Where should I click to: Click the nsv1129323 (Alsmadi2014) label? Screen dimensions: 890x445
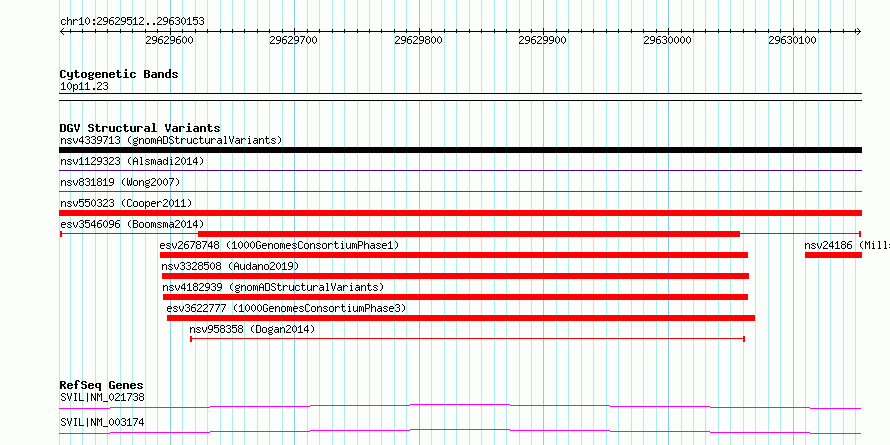[132, 161]
